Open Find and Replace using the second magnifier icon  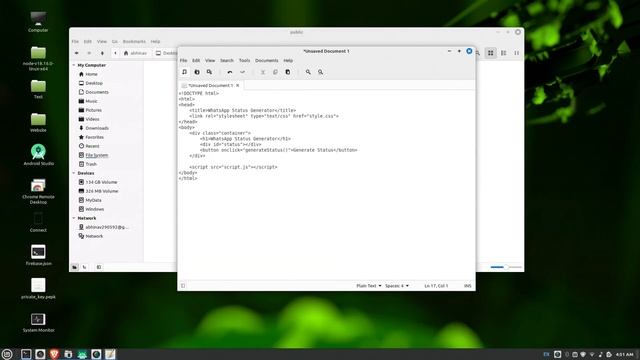click(320, 72)
